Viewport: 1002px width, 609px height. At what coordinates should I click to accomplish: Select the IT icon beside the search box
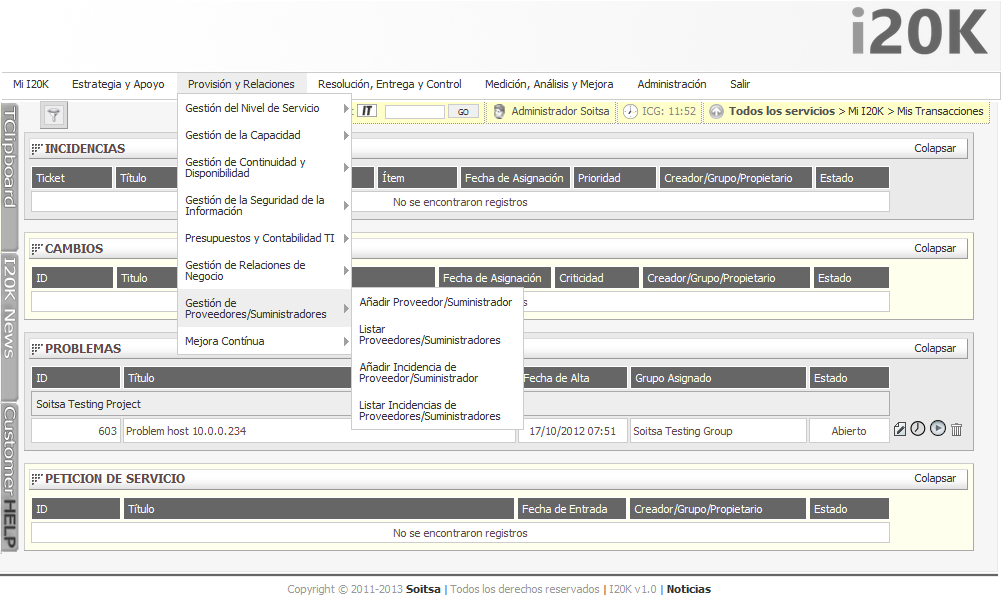(x=365, y=112)
